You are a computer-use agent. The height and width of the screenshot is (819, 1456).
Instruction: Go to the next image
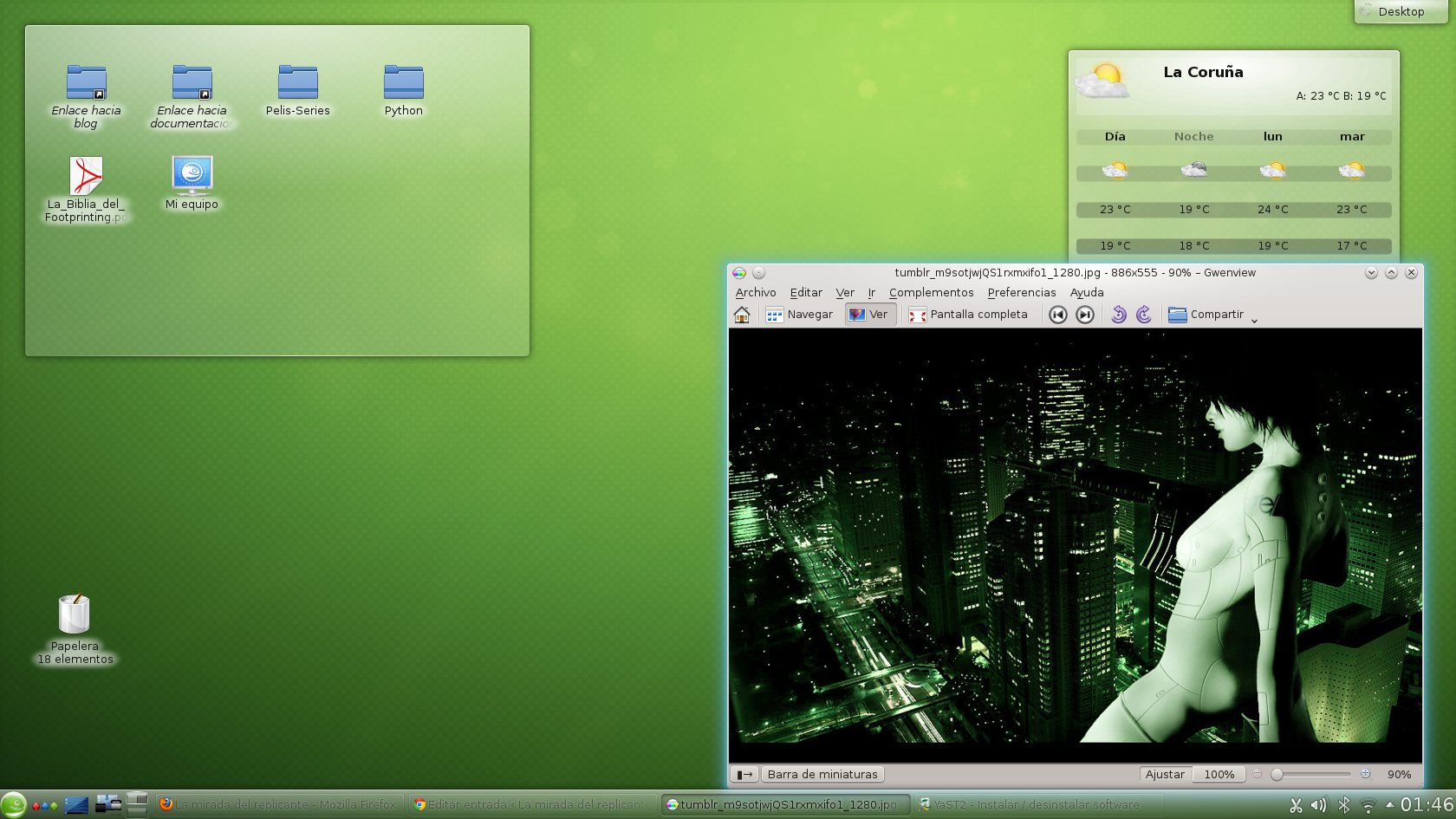[1083, 315]
